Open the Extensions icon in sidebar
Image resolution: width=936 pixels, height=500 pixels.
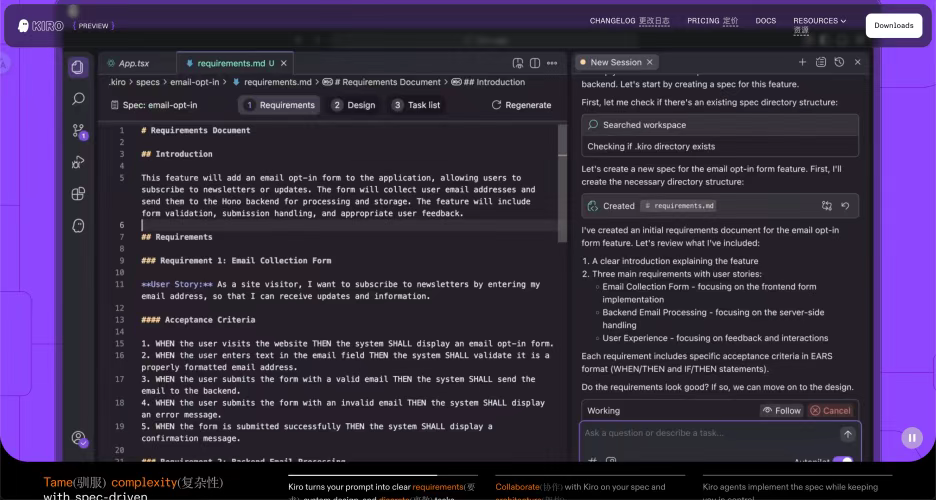[x=78, y=194]
